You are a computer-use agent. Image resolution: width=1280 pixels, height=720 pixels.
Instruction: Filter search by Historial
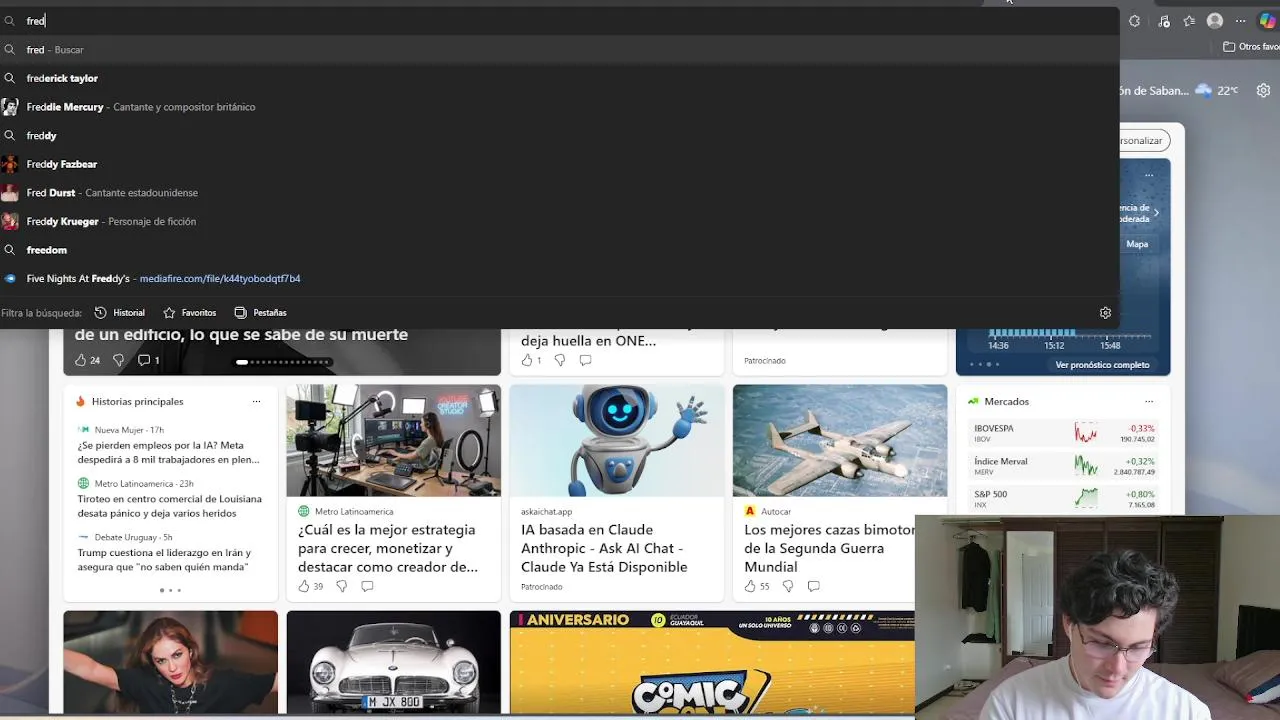120,313
